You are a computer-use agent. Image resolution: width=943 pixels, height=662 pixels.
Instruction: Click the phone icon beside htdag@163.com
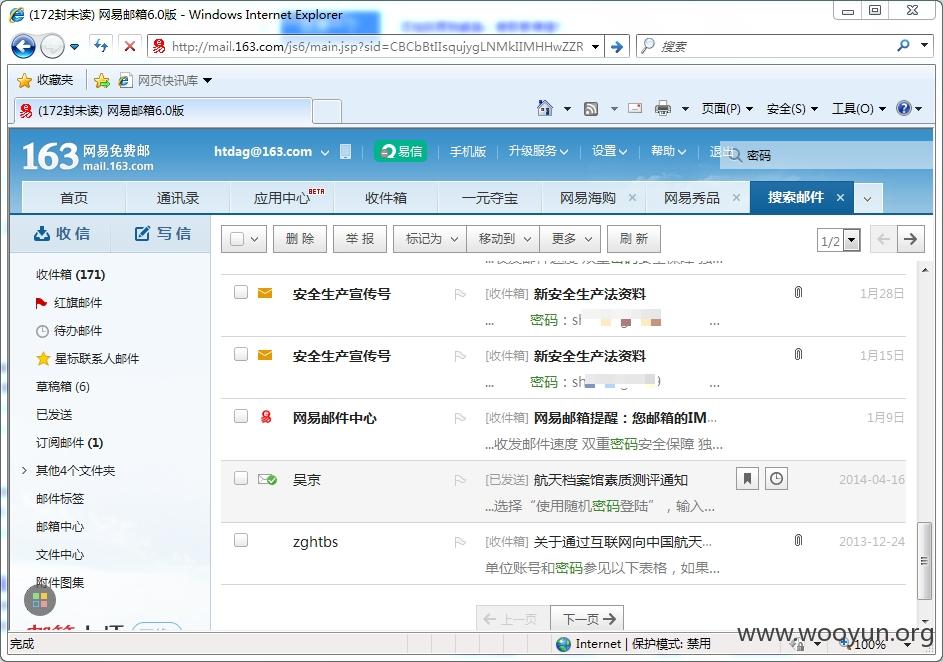(345, 152)
